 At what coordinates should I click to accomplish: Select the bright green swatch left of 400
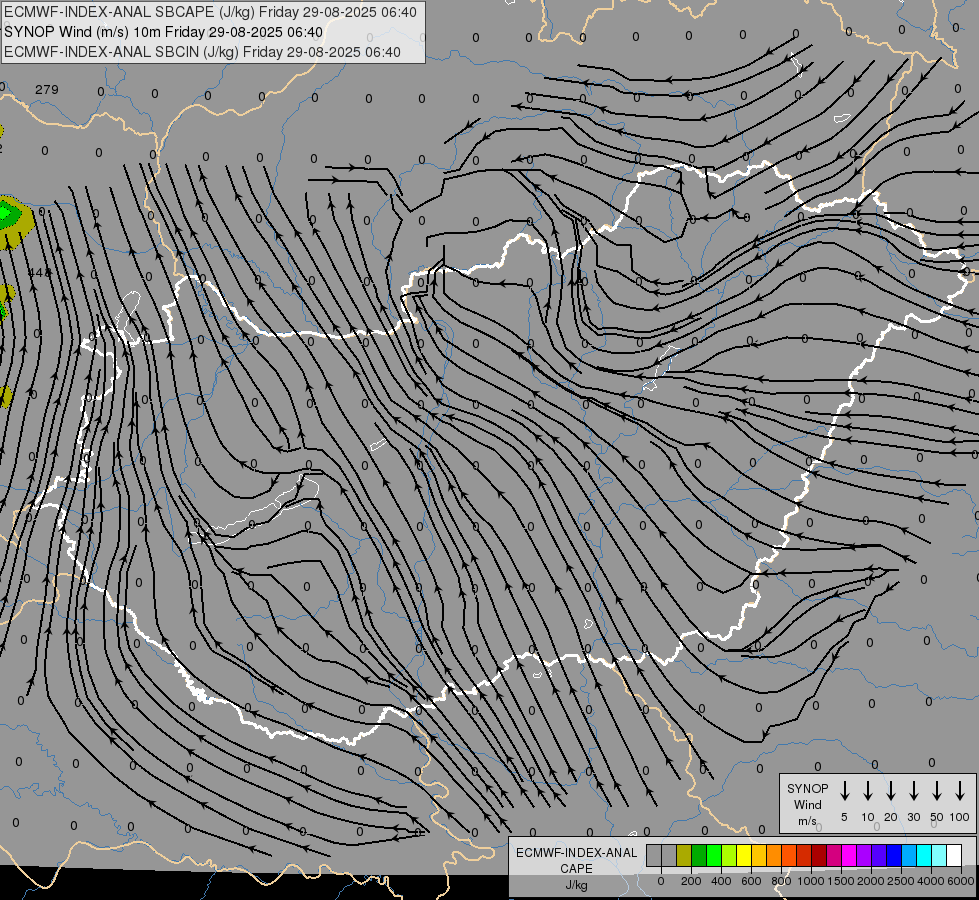coord(714,855)
